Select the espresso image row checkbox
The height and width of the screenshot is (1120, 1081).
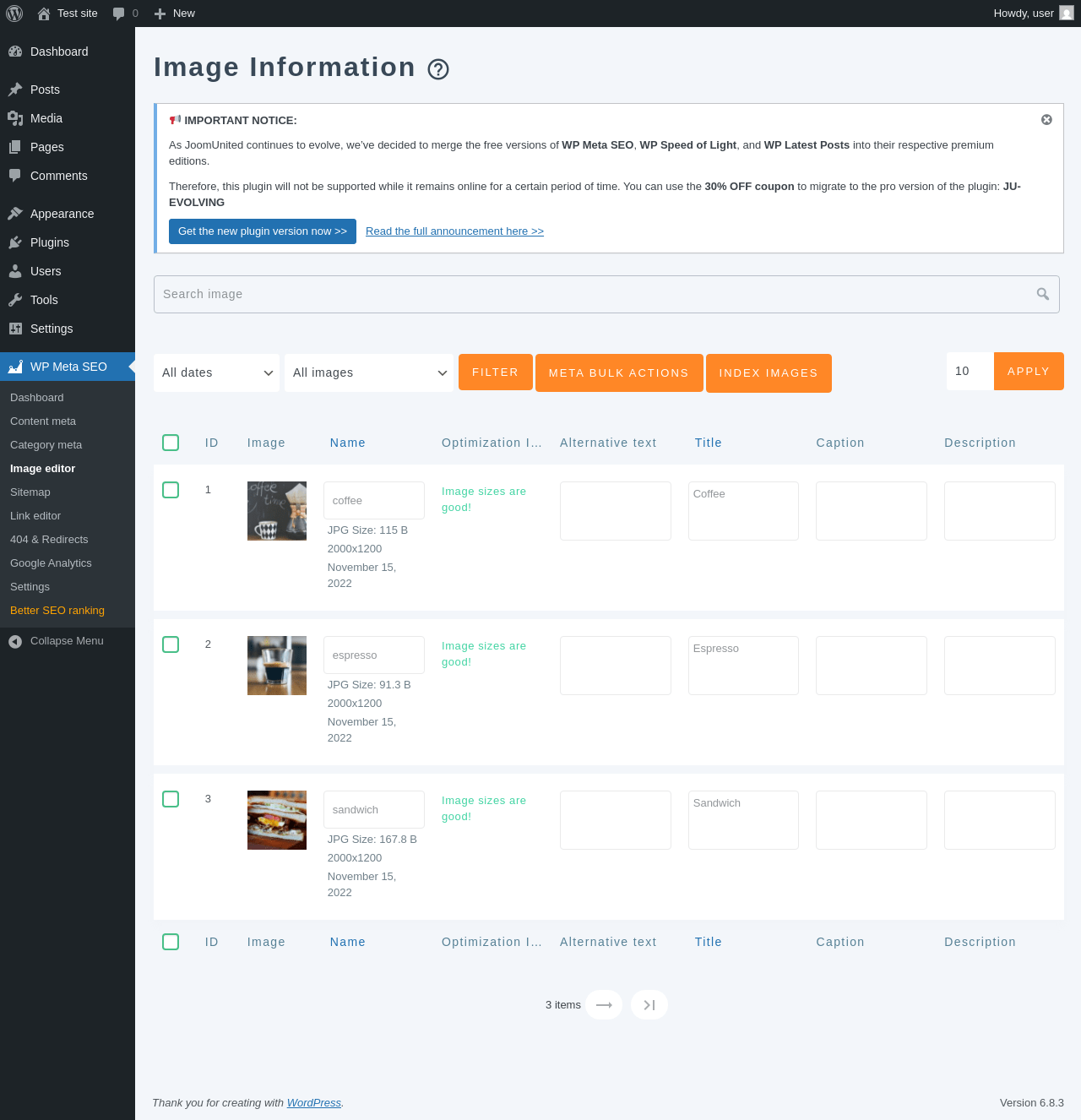[171, 644]
